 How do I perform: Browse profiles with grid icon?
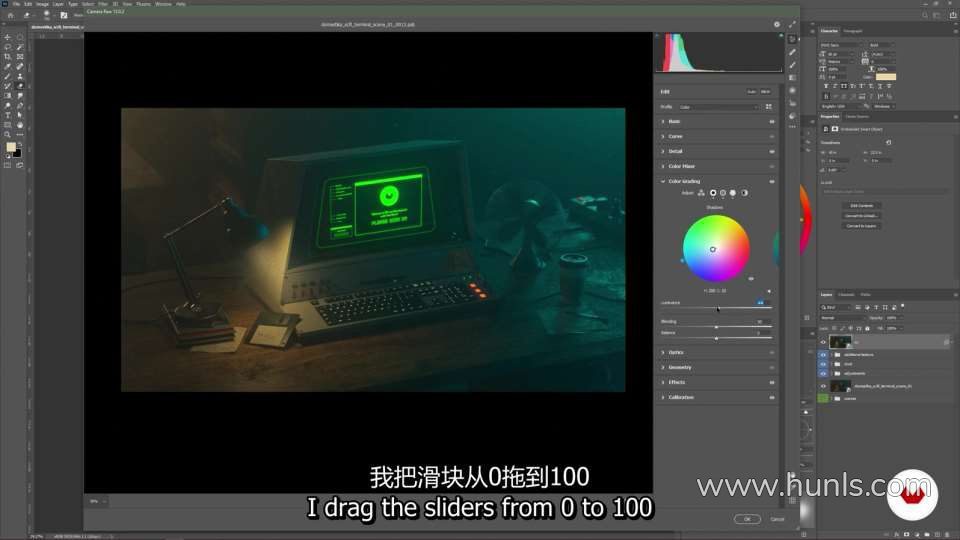(x=769, y=107)
